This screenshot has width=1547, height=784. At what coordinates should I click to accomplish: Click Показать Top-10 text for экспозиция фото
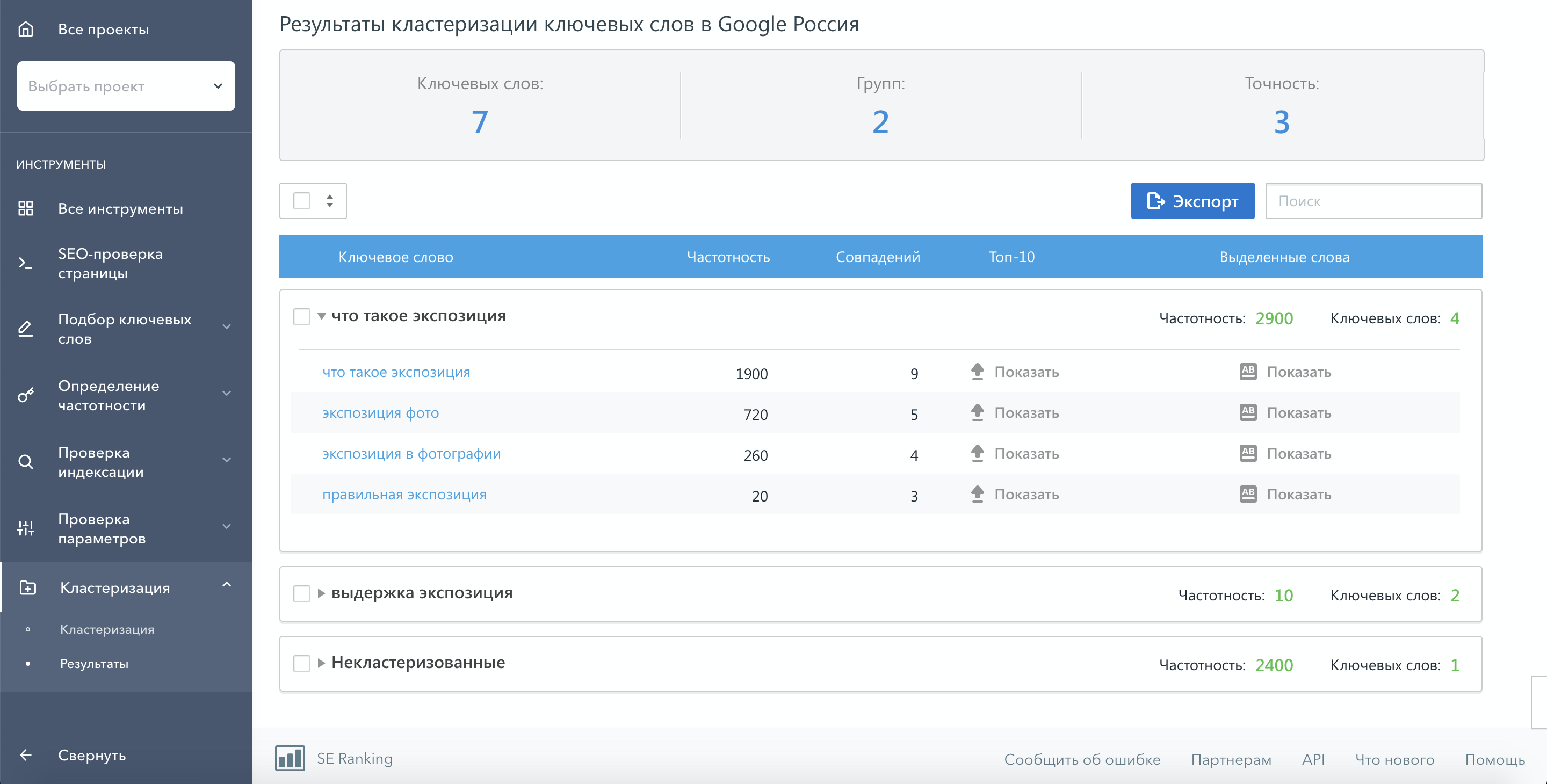pos(1026,412)
